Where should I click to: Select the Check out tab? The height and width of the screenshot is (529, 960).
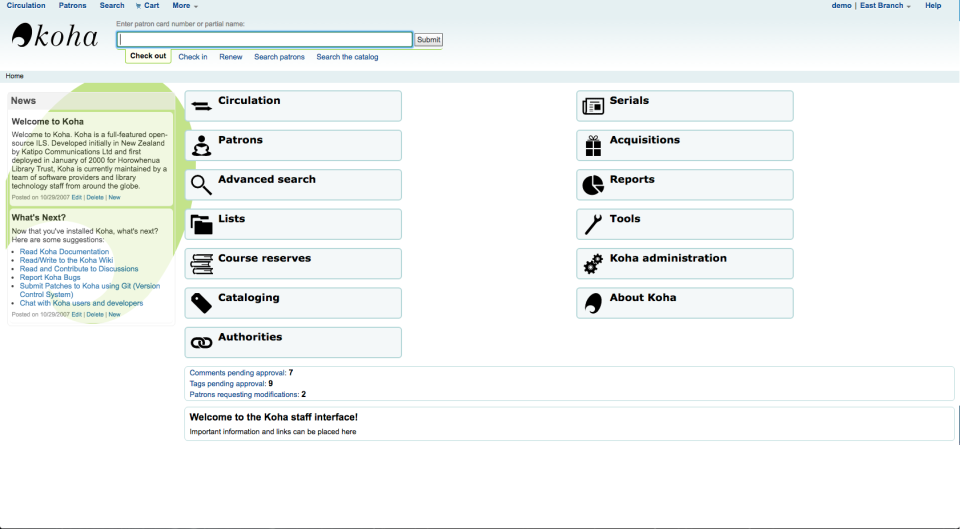(x=148, y=56)
